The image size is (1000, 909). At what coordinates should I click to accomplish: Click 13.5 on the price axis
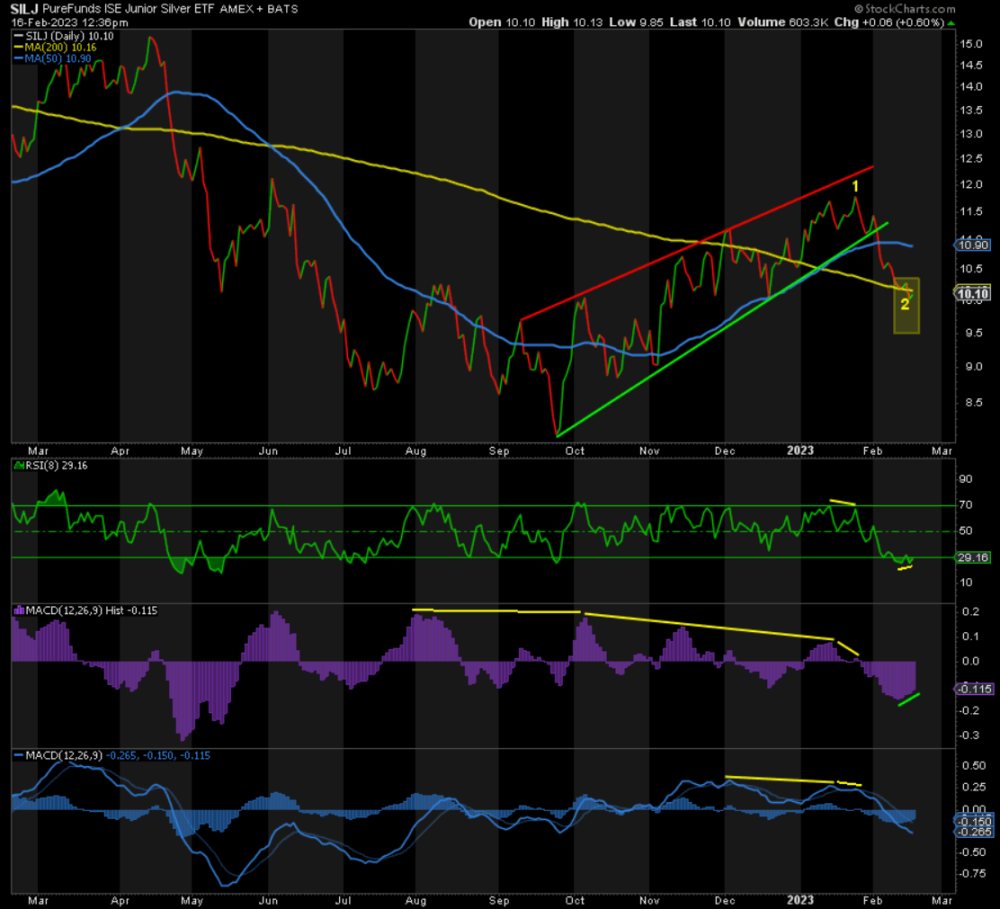[971, 110]
